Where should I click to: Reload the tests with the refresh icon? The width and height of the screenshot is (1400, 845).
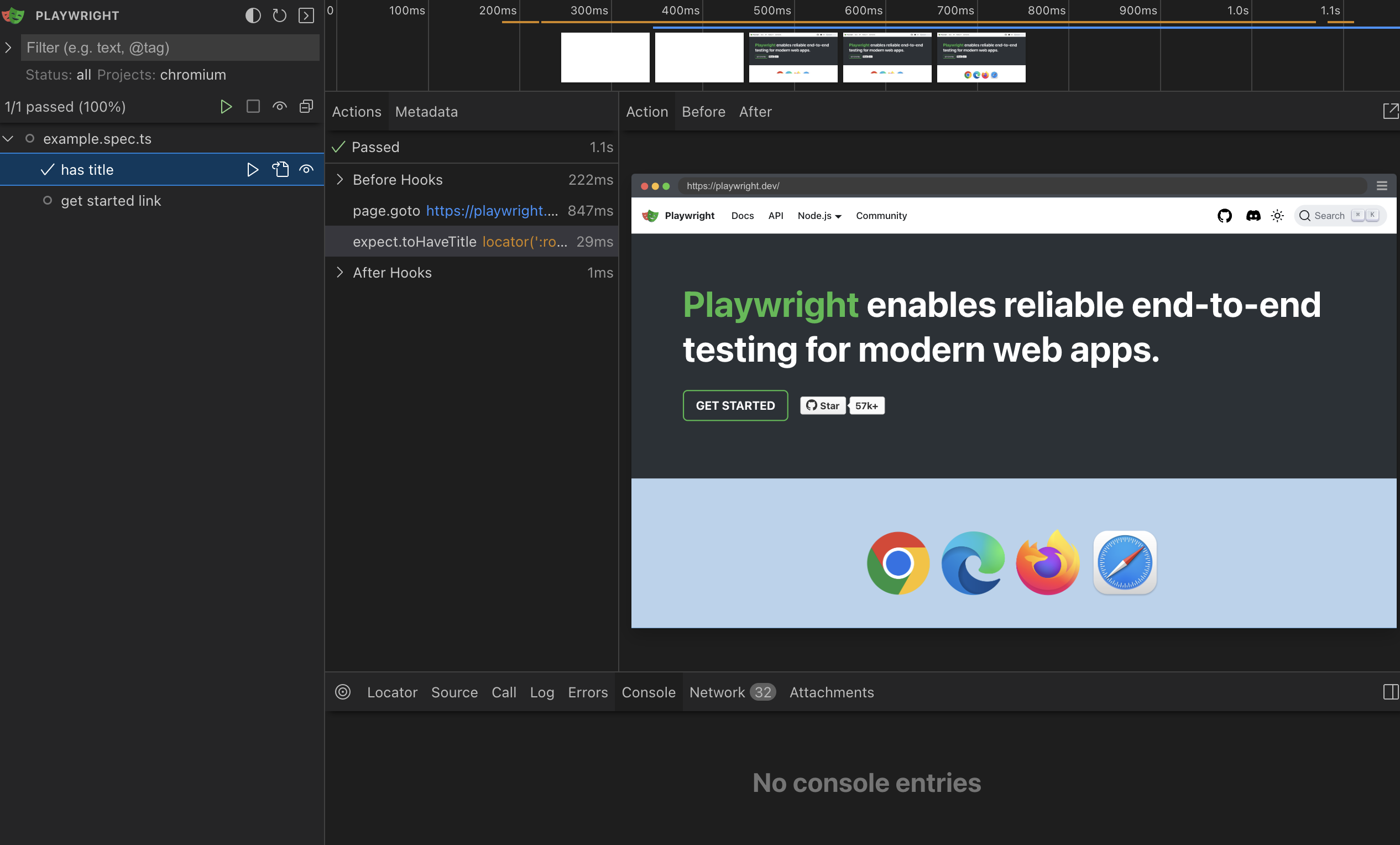pos(279,15)
